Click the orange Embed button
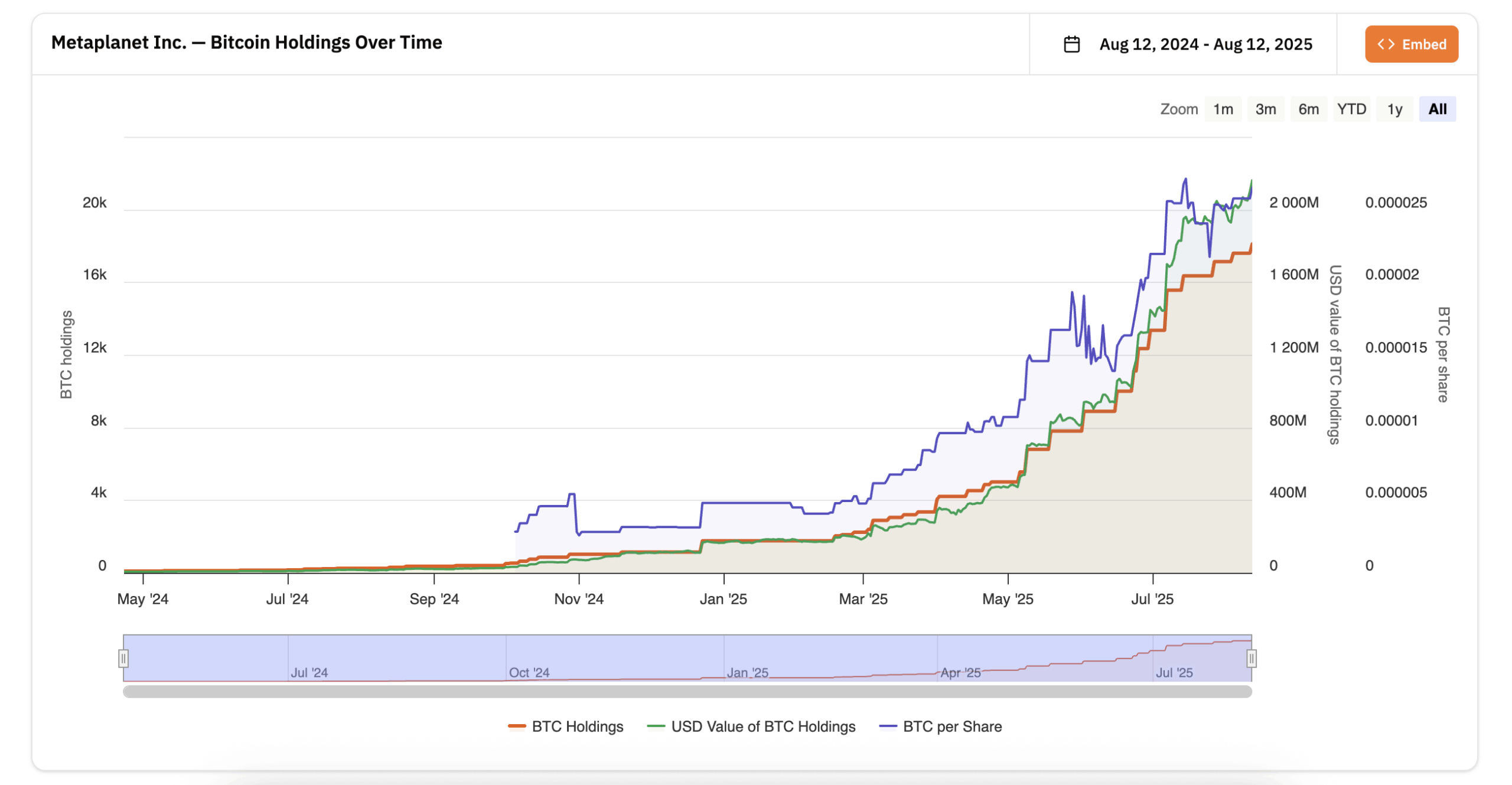1512x785 pixels. [1411, 44]
